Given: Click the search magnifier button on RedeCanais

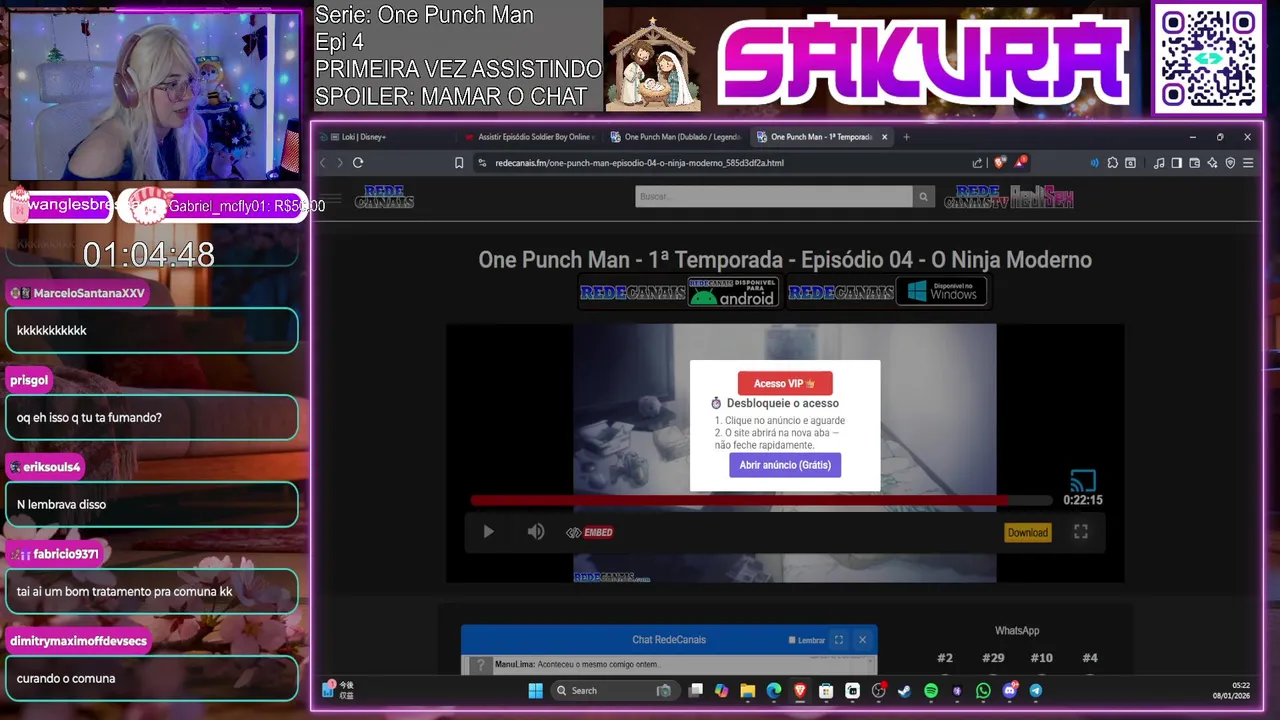Looking at the screenshot, I should tap(925, 197).
